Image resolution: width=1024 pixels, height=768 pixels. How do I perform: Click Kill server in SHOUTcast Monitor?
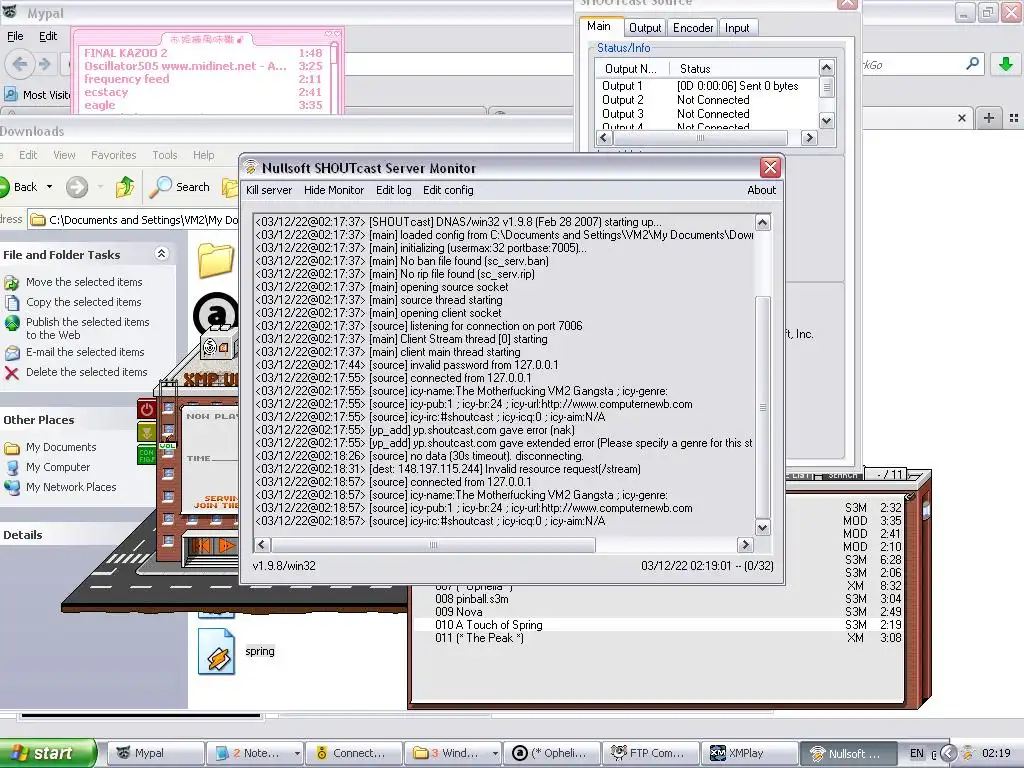[268, 190]
